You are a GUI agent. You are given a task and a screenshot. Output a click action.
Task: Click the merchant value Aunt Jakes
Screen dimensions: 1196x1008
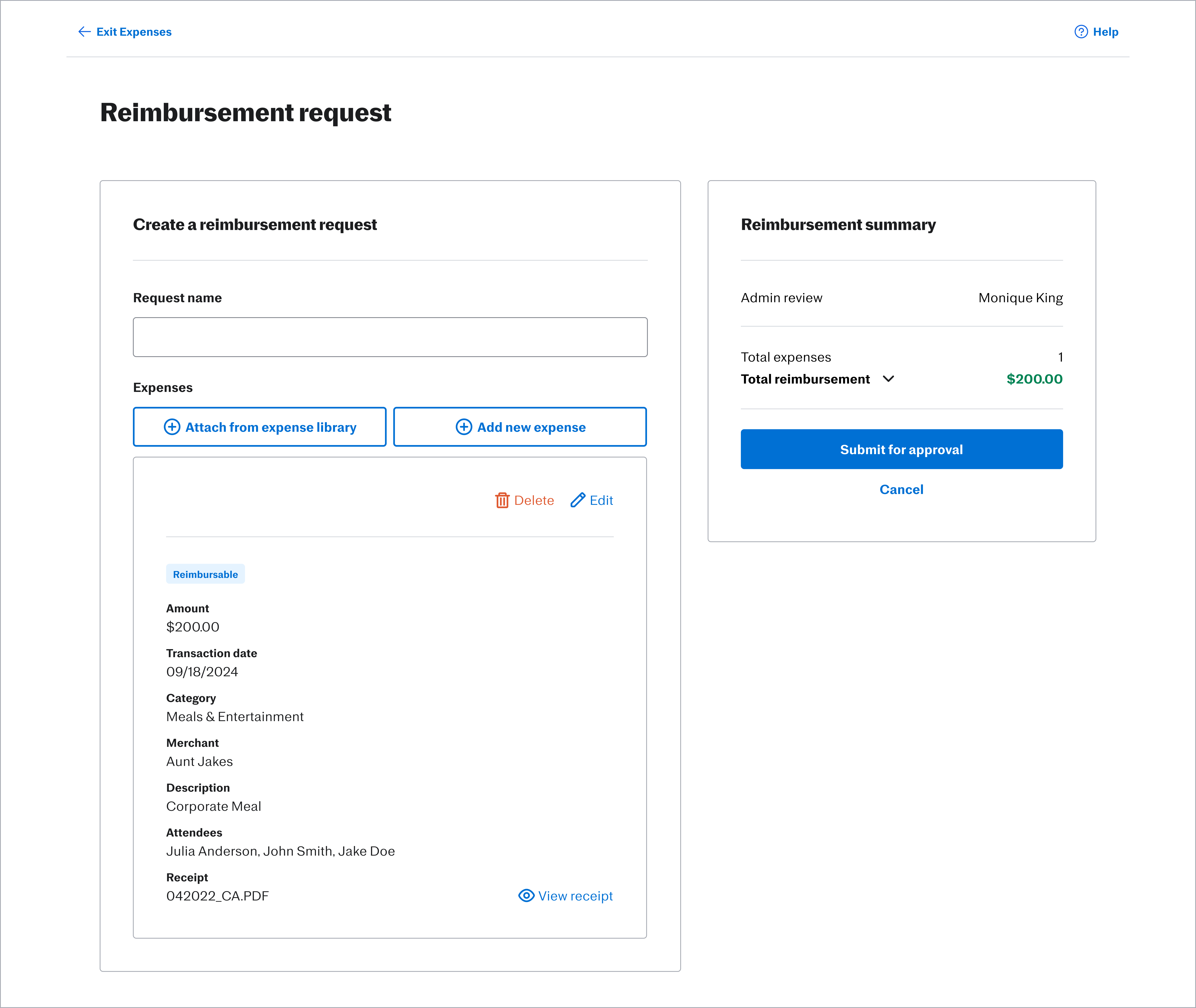(200, 762)
